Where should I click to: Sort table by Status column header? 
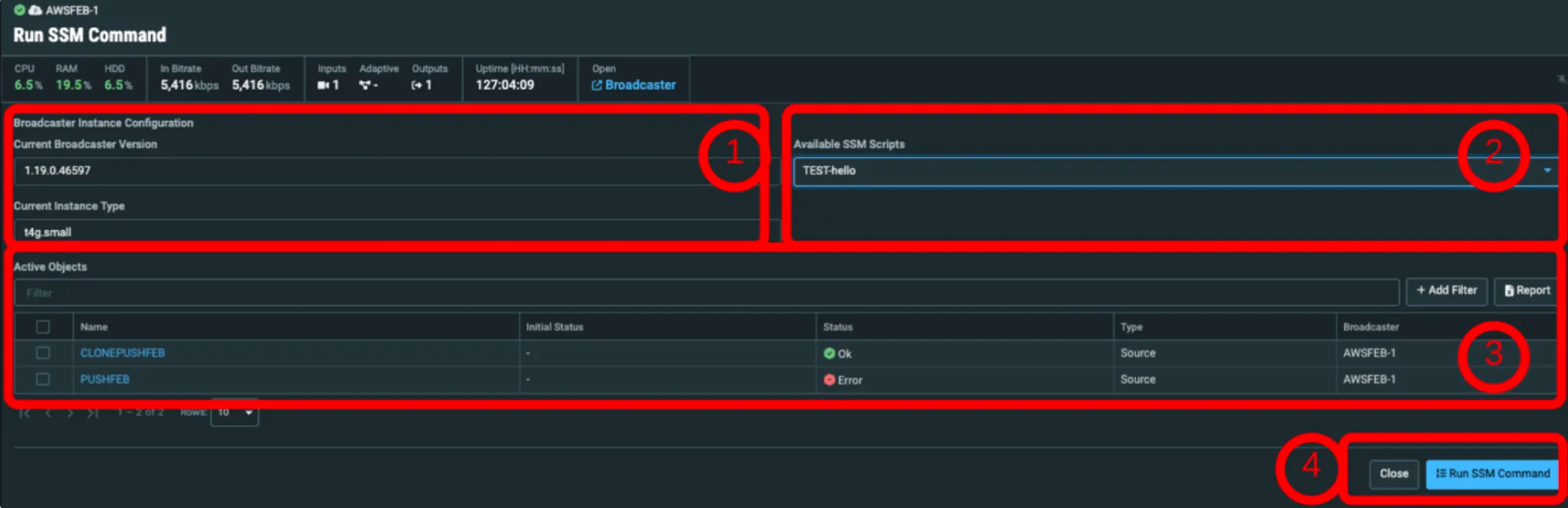(x=837, y=327)
